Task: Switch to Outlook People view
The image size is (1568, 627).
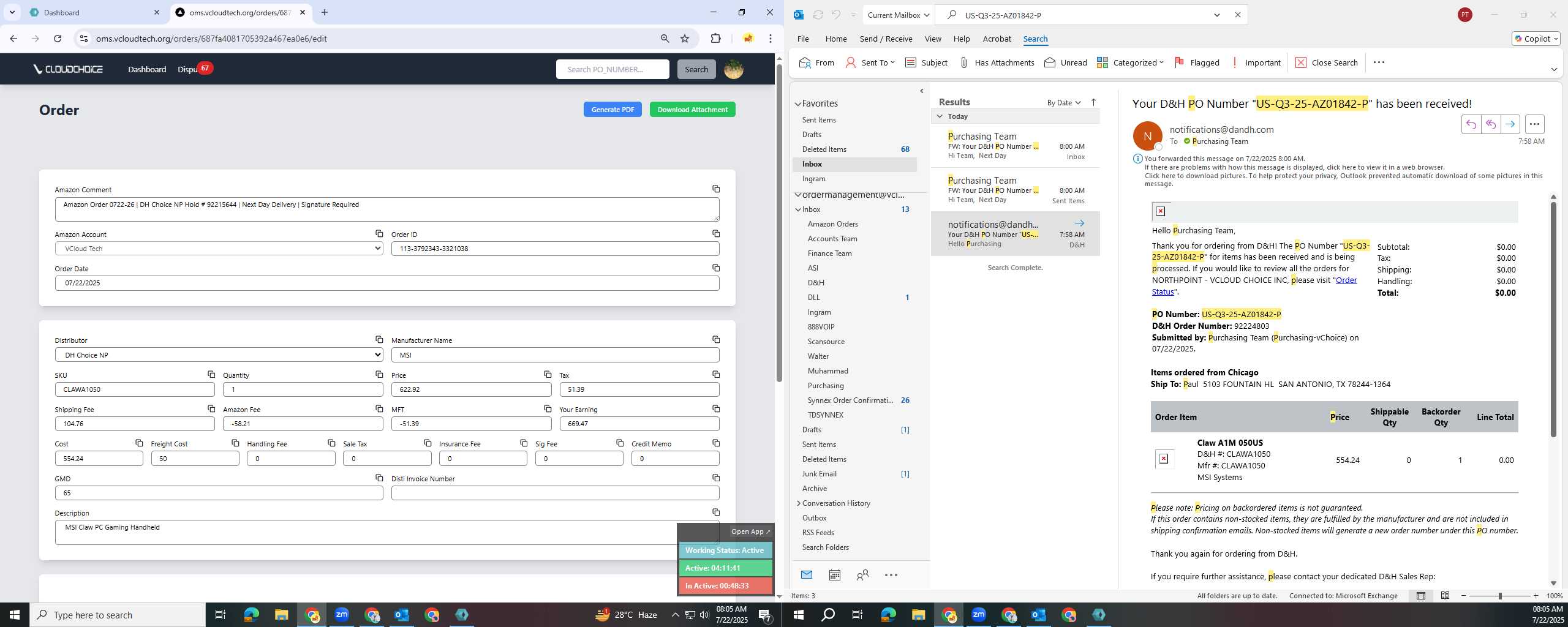Action: (x=862, y=575)
